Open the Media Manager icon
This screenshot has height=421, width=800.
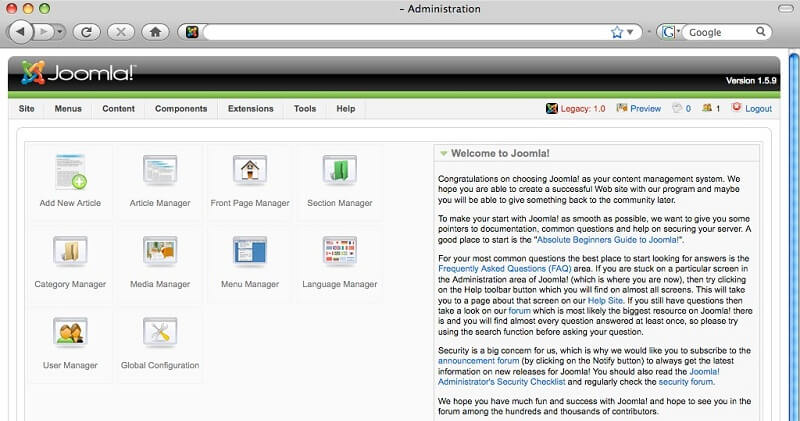click(x=160, y=252)
